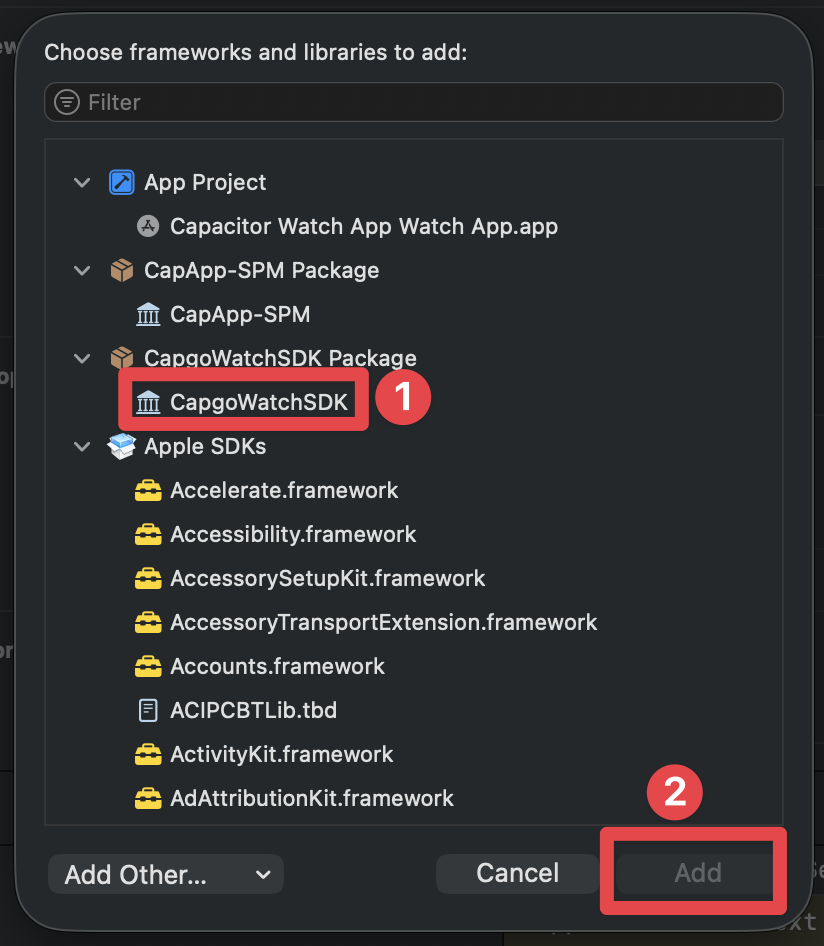Click the Add button
The height and width of the screenshot is (946, 824).
point(697,874)
